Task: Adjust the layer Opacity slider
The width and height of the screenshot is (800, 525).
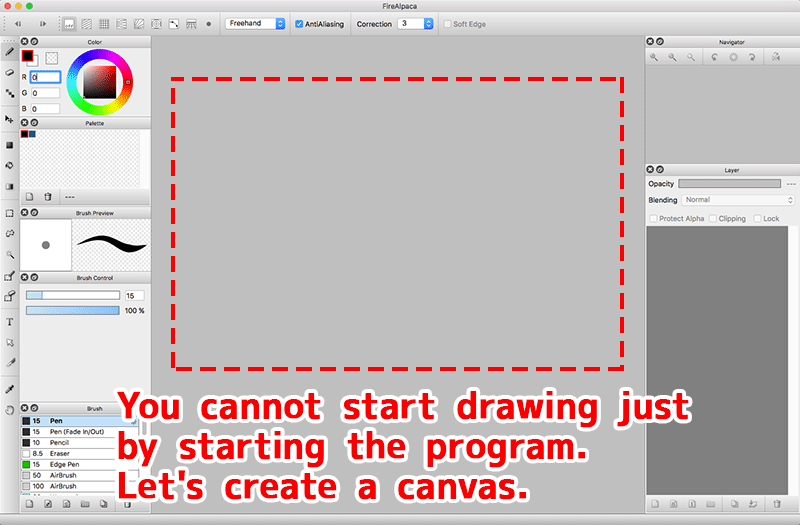Action: click(730, 184)
